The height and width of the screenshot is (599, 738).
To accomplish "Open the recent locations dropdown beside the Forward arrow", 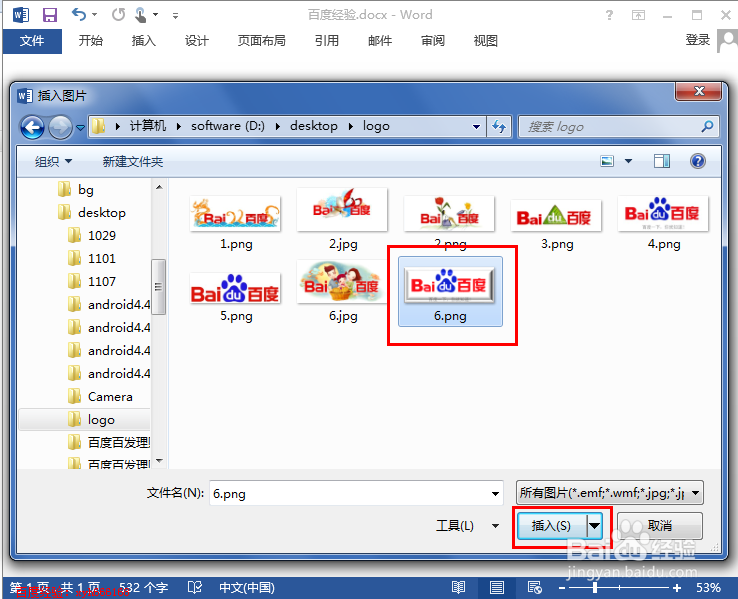I will pos(80,127).
